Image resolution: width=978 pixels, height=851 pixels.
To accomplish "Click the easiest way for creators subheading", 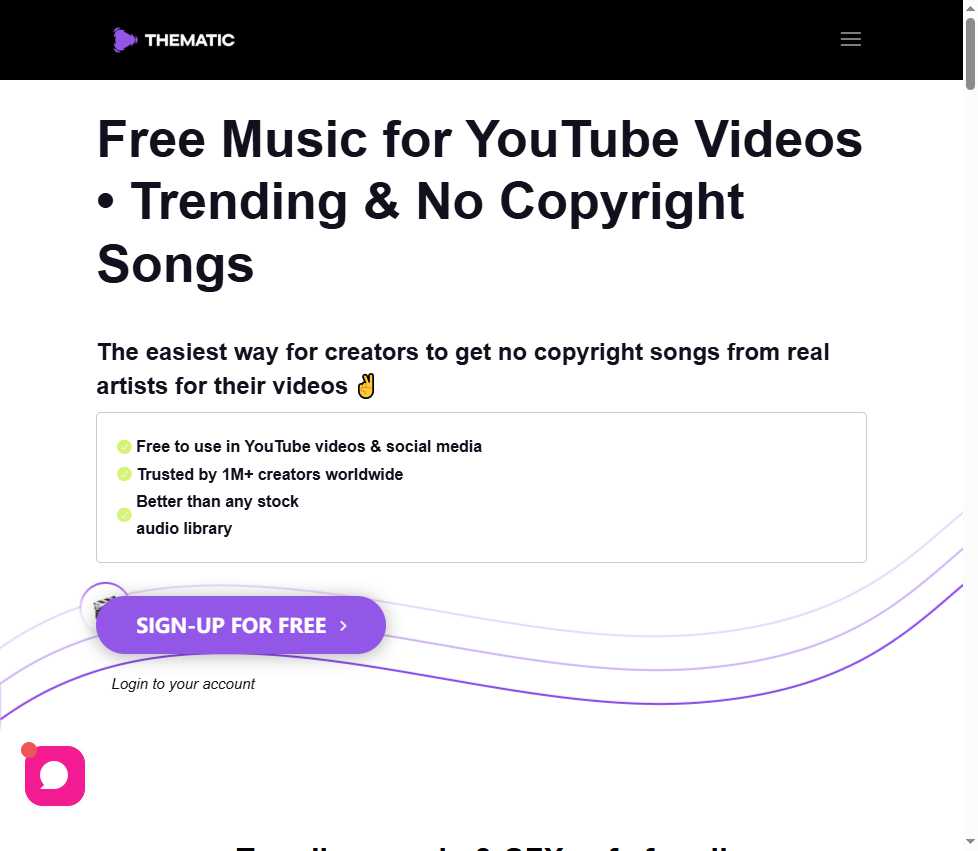I will [x=463, y=369].
